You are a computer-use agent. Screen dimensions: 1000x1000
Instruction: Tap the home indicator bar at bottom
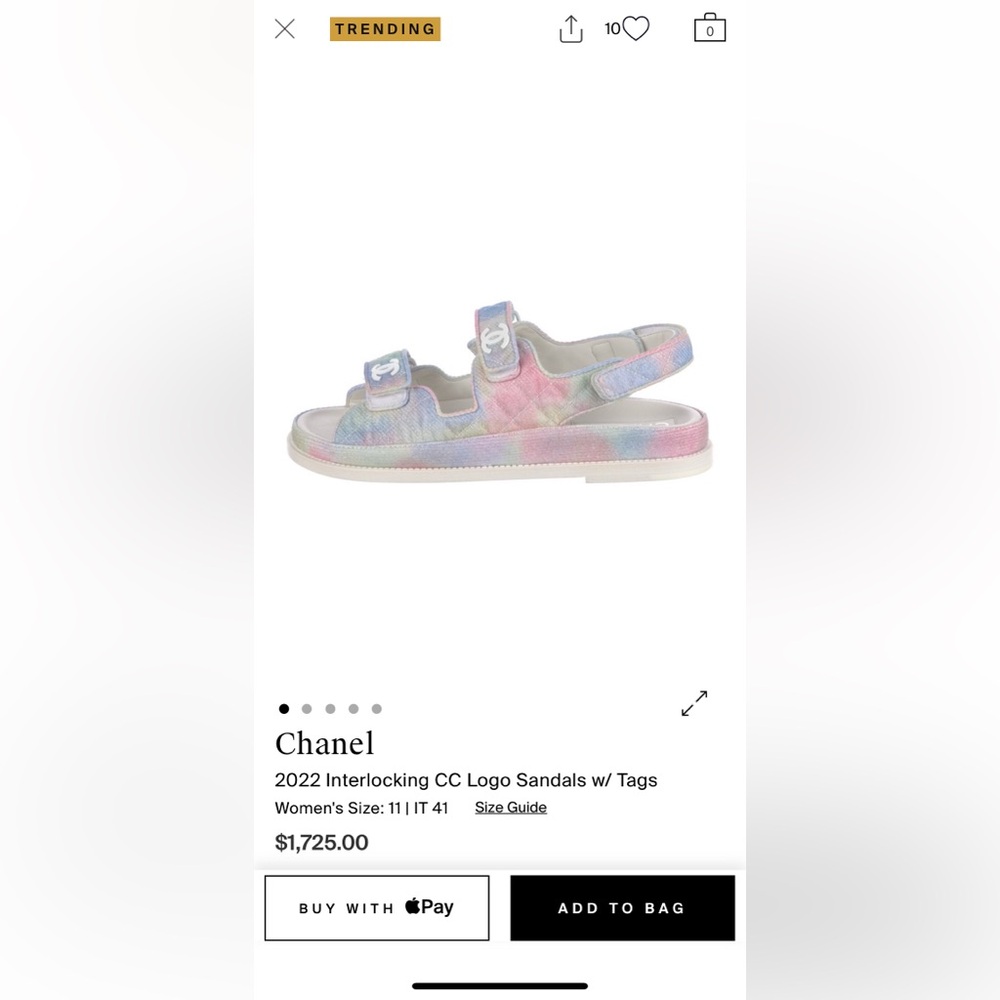coord(500,983)
